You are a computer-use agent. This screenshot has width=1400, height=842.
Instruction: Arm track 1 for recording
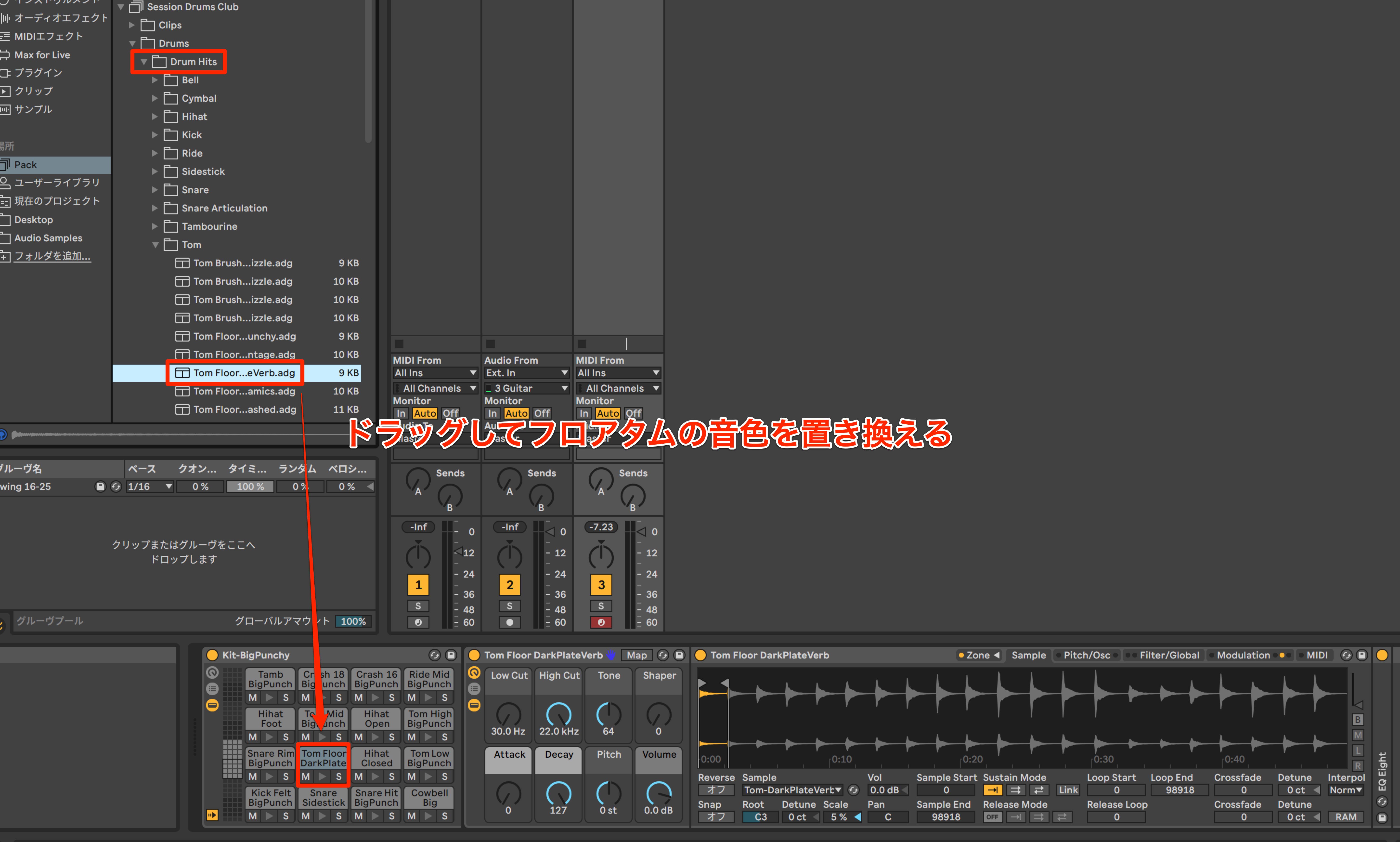click(418, 622)
